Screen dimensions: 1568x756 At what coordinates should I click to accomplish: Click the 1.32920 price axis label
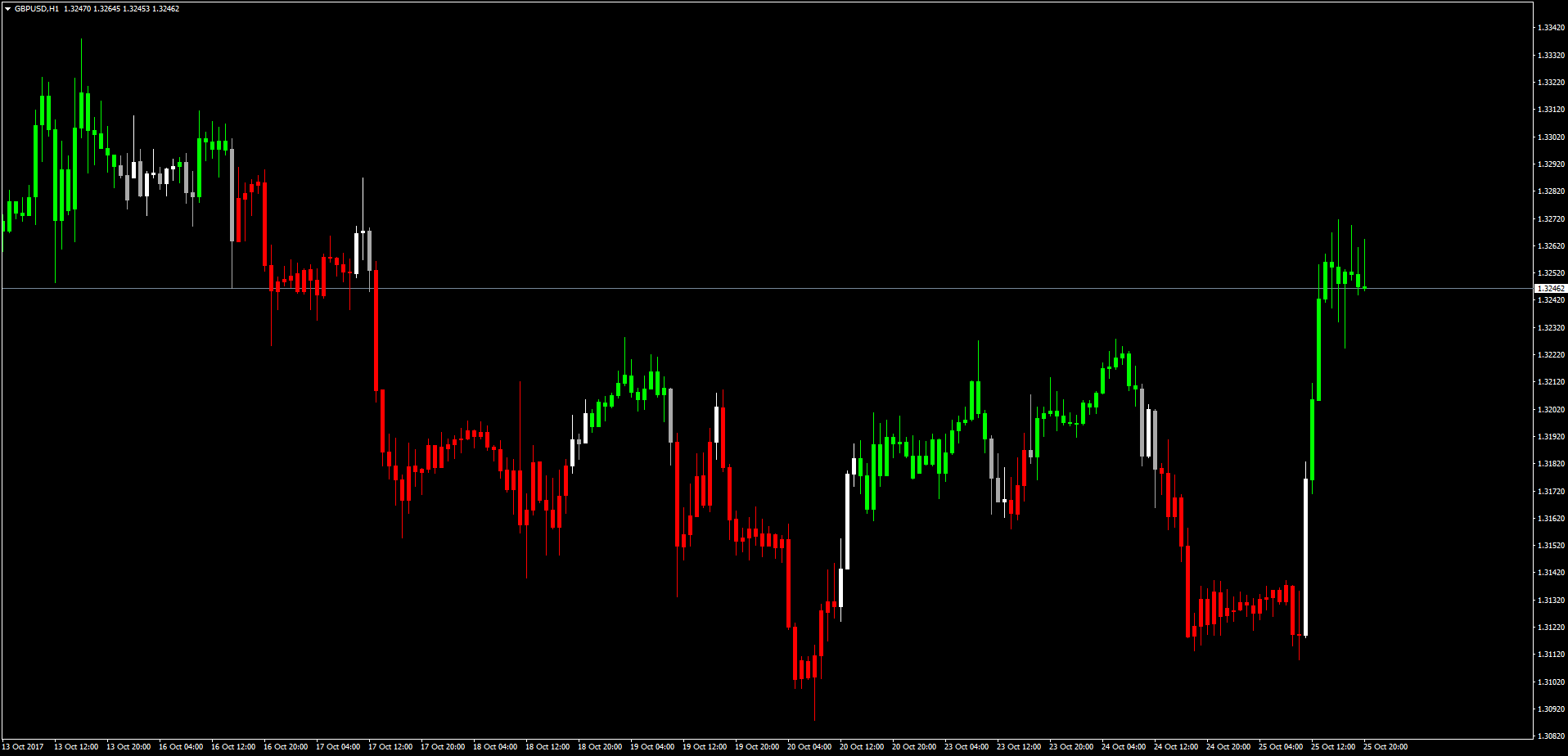tap(1551, 164)
